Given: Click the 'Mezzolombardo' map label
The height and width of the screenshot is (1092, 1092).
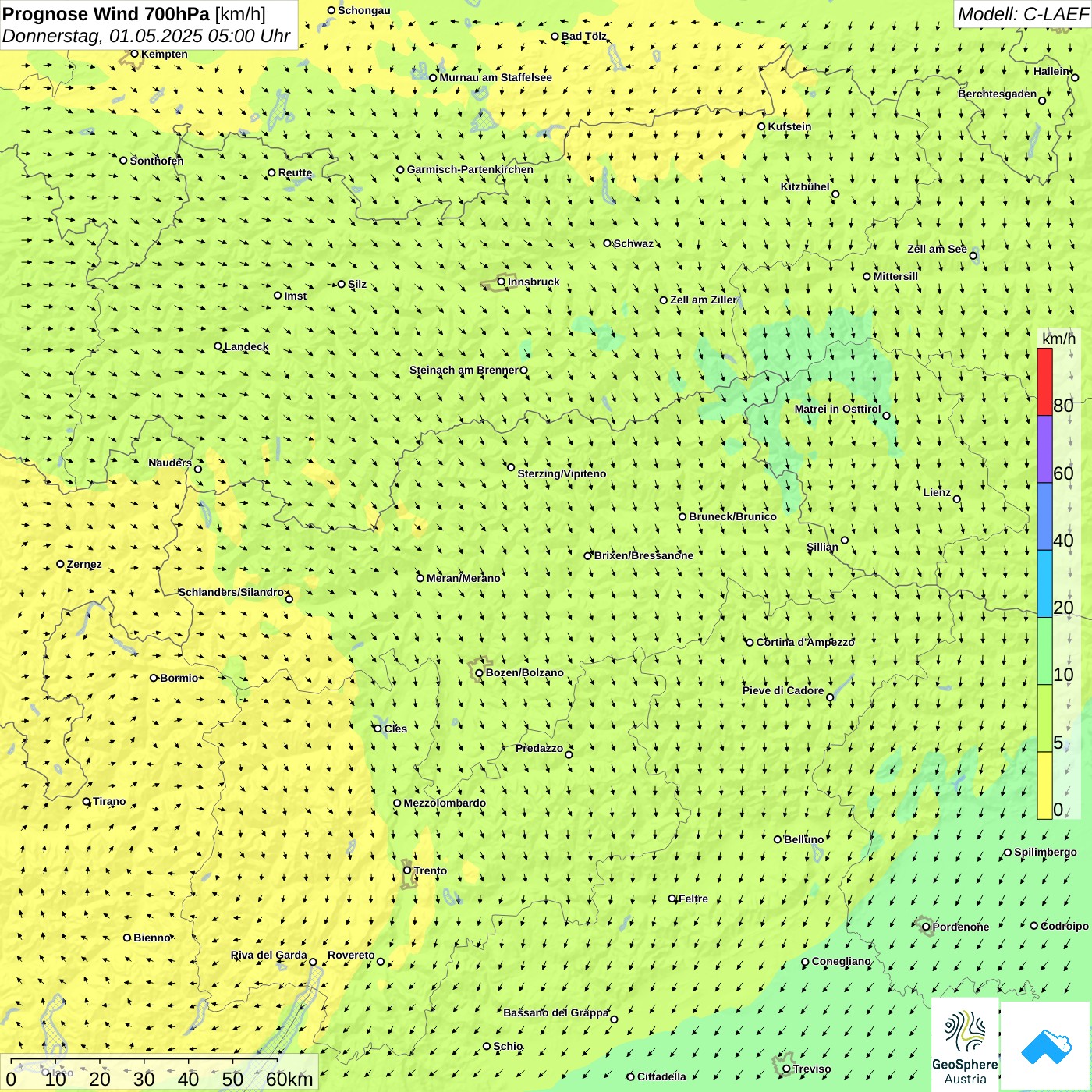Looking at the screenshot, I should click(x=445, y=803).
